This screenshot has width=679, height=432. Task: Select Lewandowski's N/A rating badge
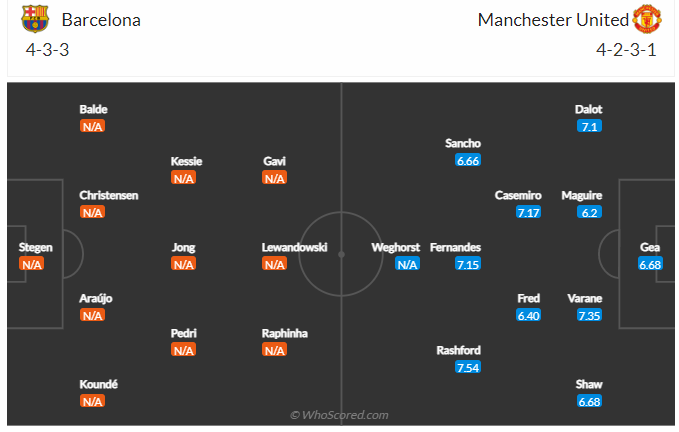pyautogui.click(x=275, y=264)
